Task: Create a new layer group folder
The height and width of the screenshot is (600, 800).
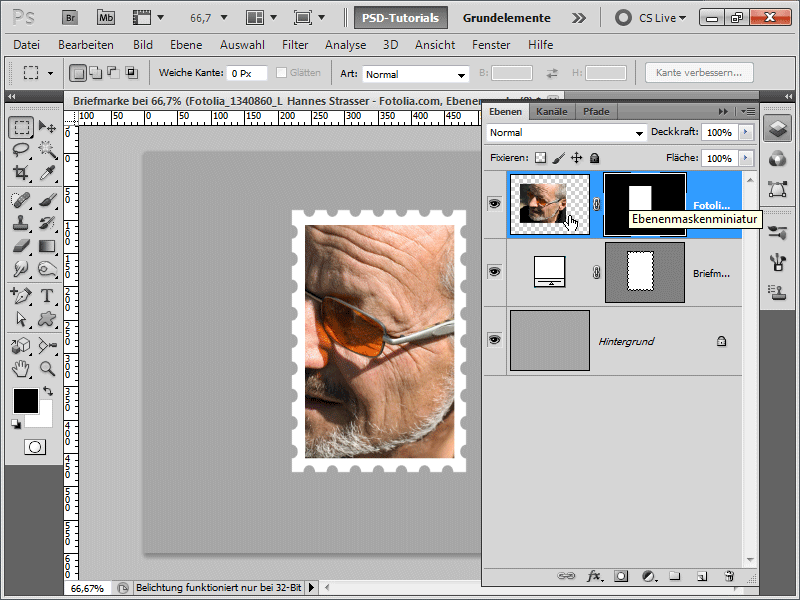Action: (x=675, y=576)
